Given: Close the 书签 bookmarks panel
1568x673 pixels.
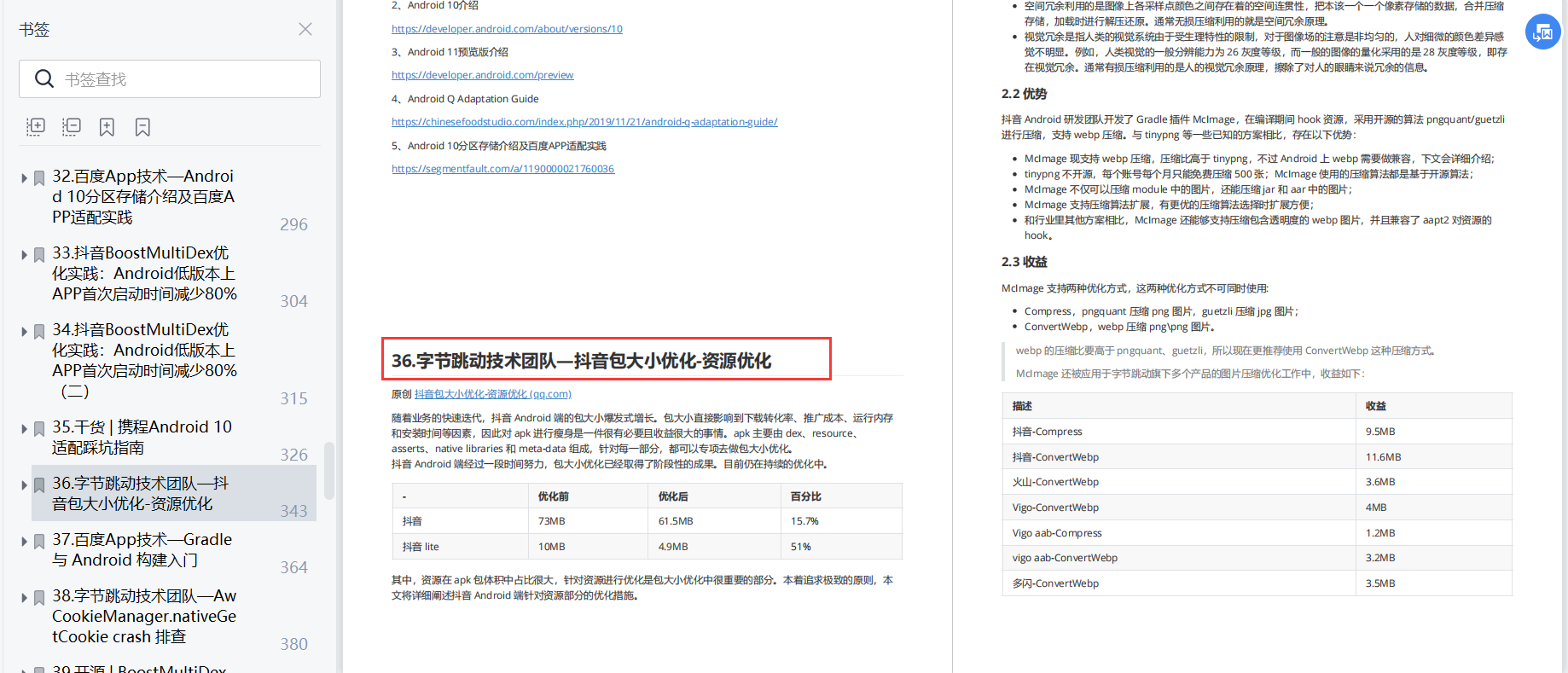Looking at the screenshot, I should (305, 29).
